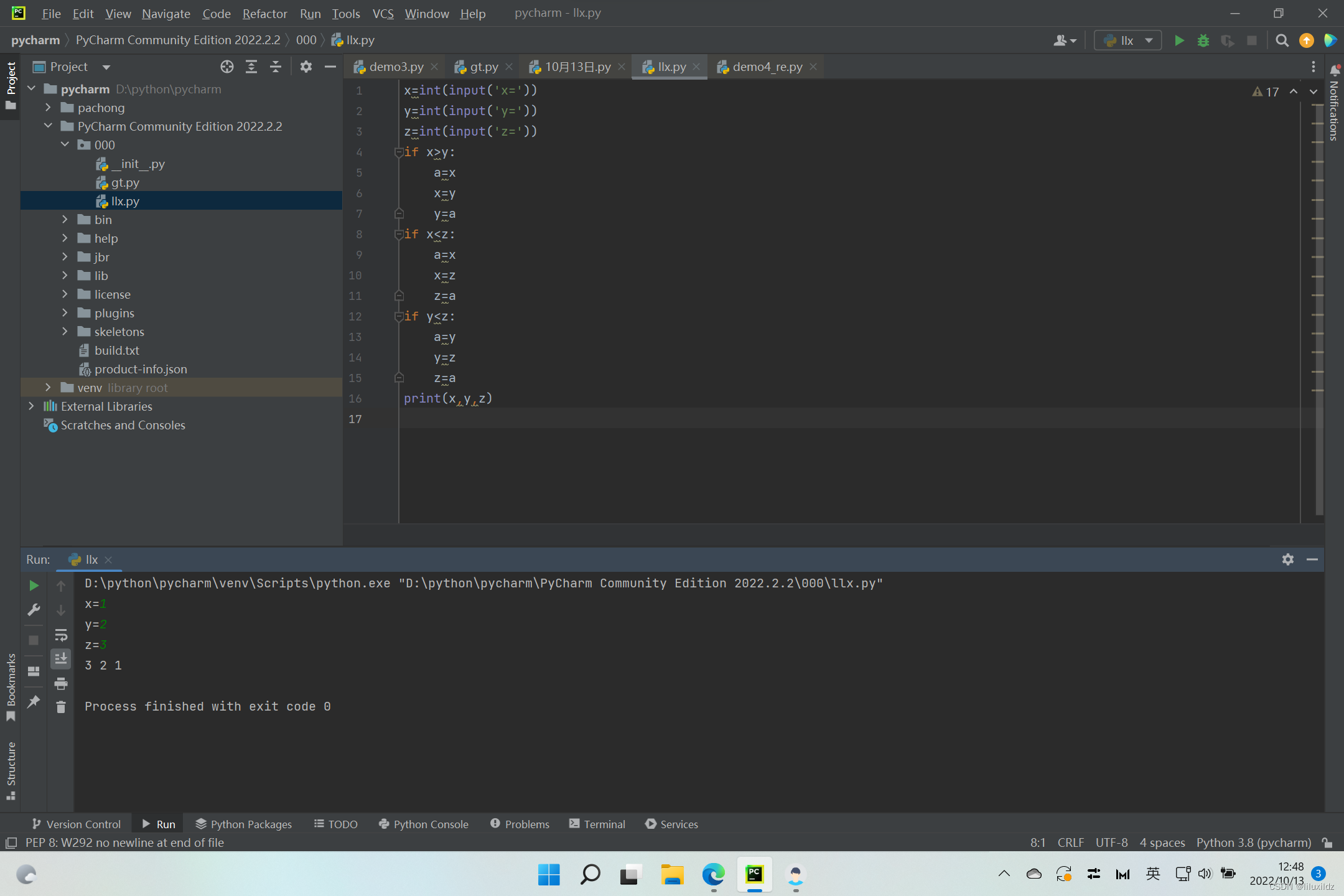Open the Refactor menu

tap(264, 13)
